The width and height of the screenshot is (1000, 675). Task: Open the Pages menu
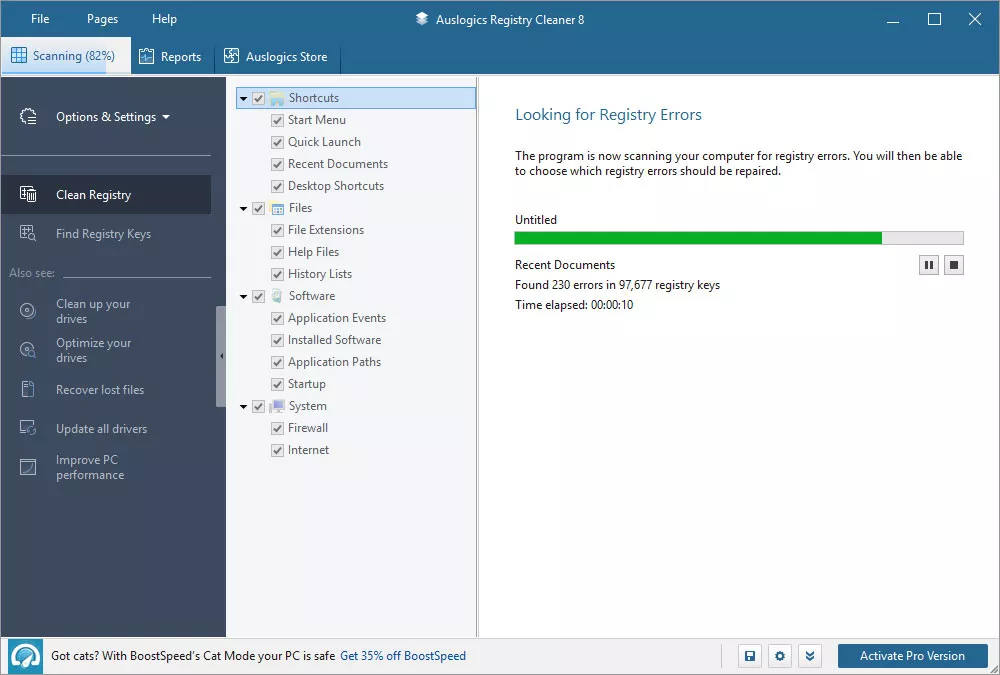tap(102, 19)
